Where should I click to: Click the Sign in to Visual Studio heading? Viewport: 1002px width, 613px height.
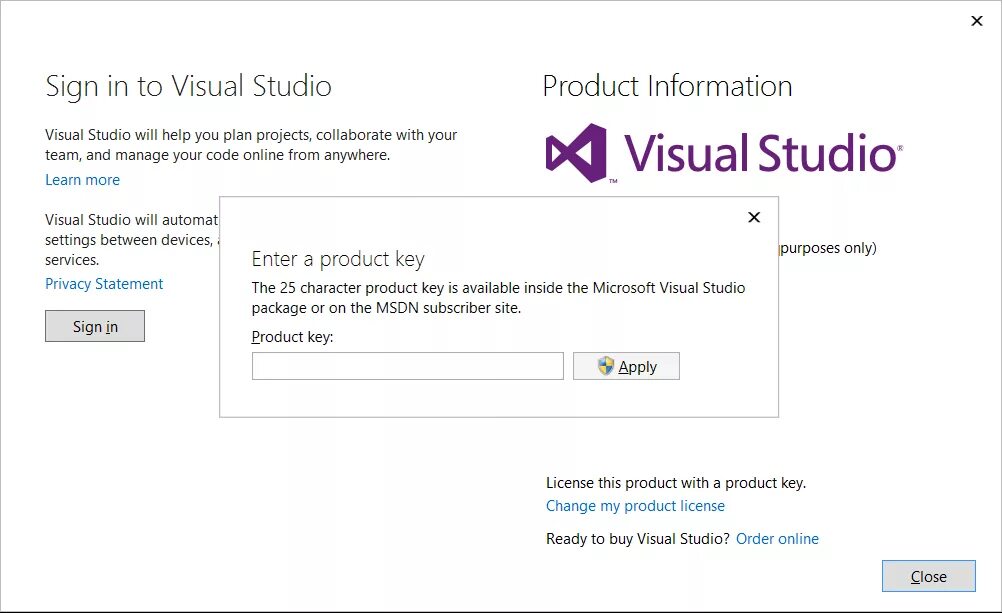[188, 86]
